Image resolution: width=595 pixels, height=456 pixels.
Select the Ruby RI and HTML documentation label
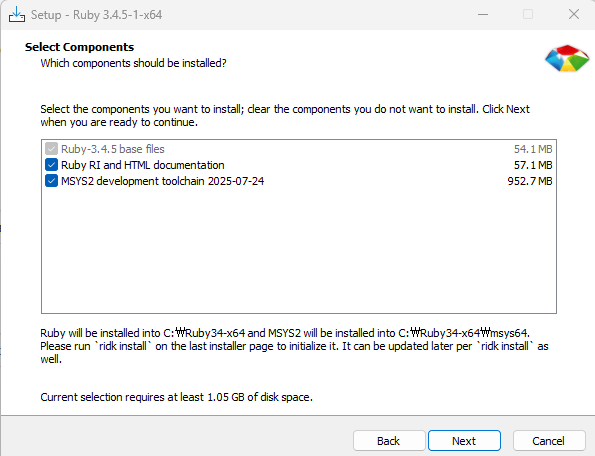[143, 165]
